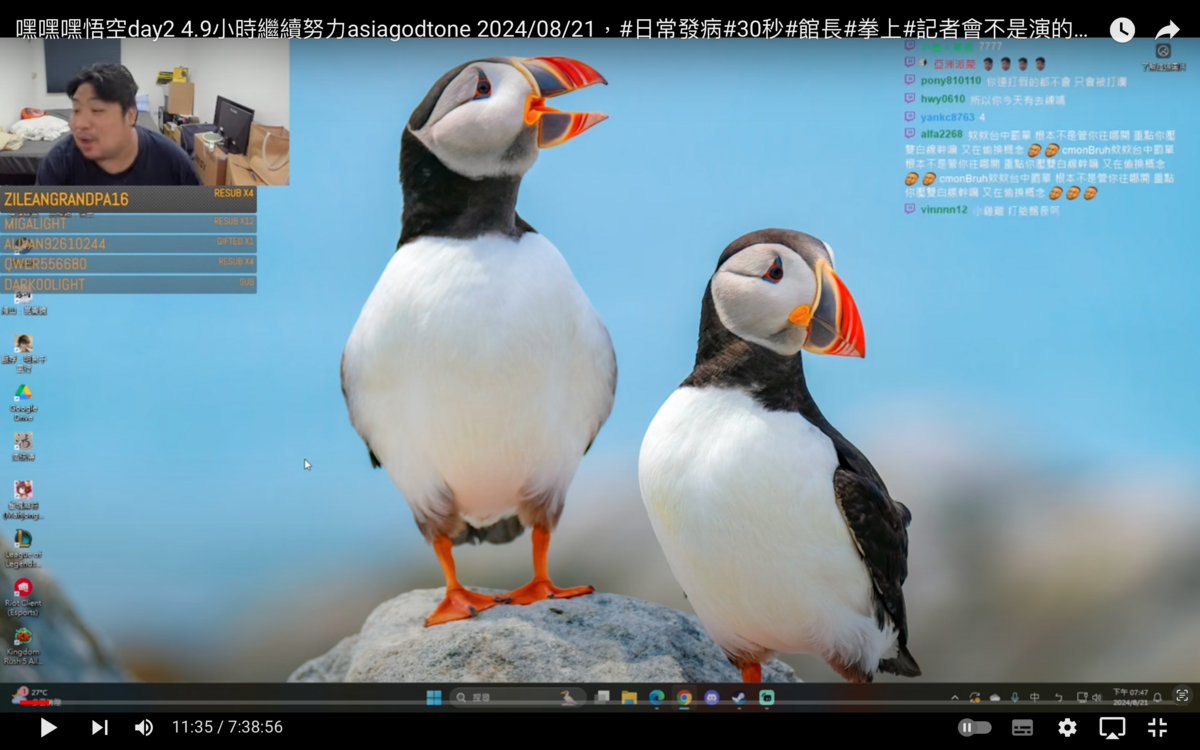Select the Riot Client desktop shortcut
The height and width of the screenshot is (750, 1200).
coord(23,597)
